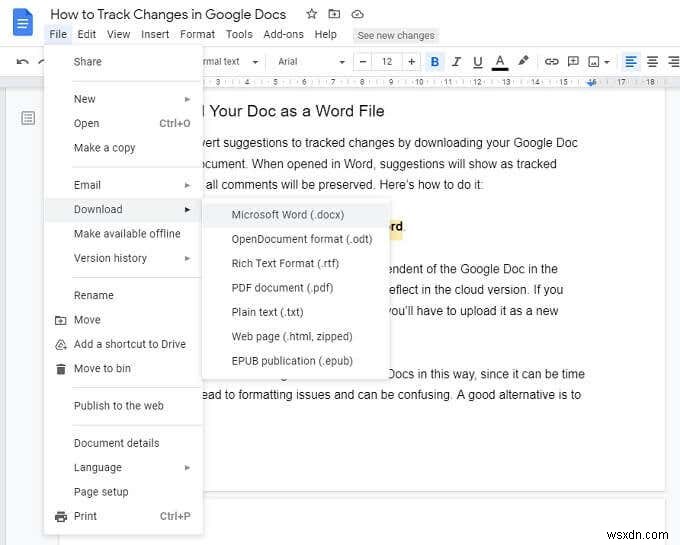Toggle Bold formatting
The image size is (680, 545).
tap(434, 62)
